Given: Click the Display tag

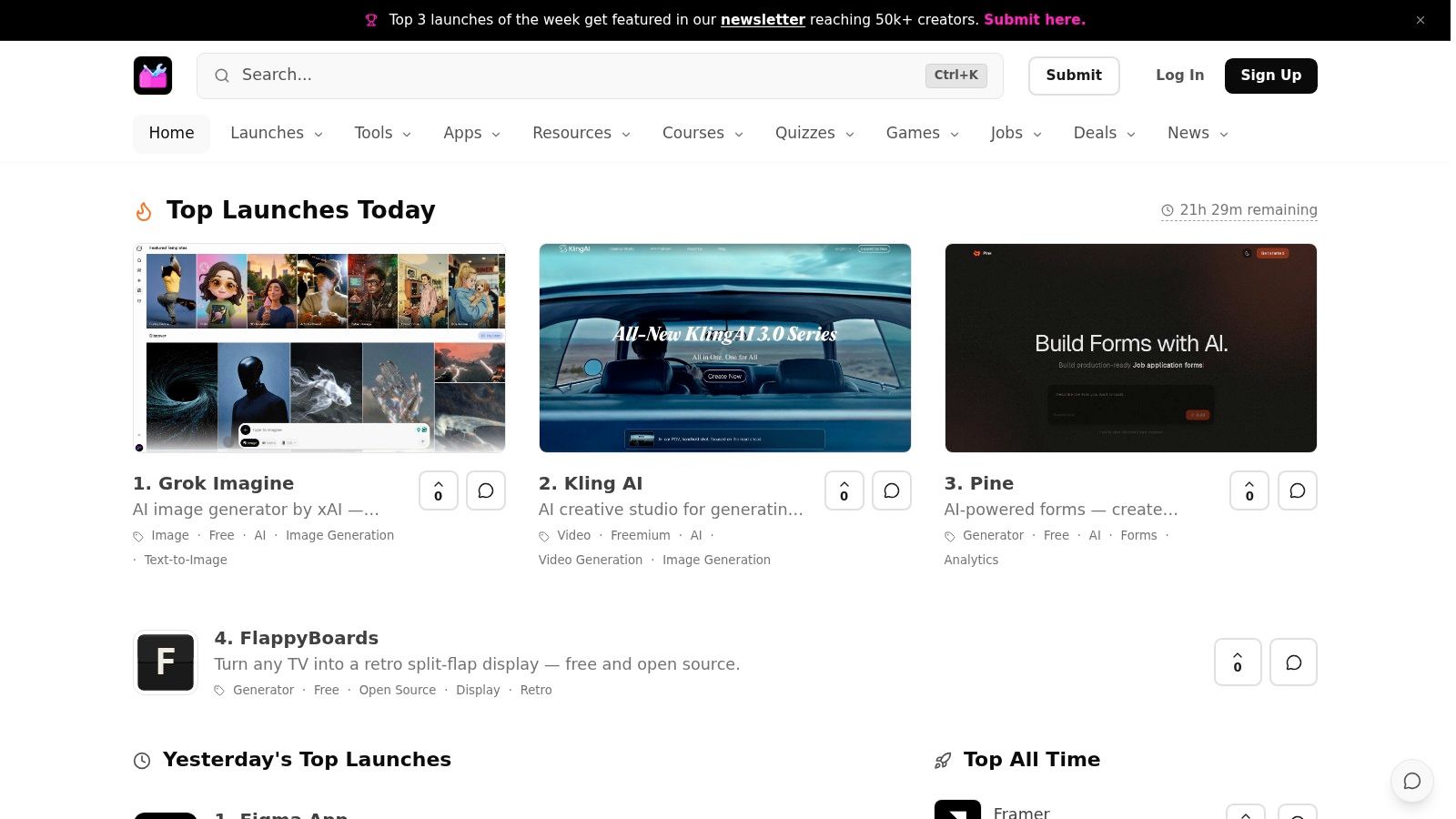Looking at the screenshot, I should [x=478, y=690].
